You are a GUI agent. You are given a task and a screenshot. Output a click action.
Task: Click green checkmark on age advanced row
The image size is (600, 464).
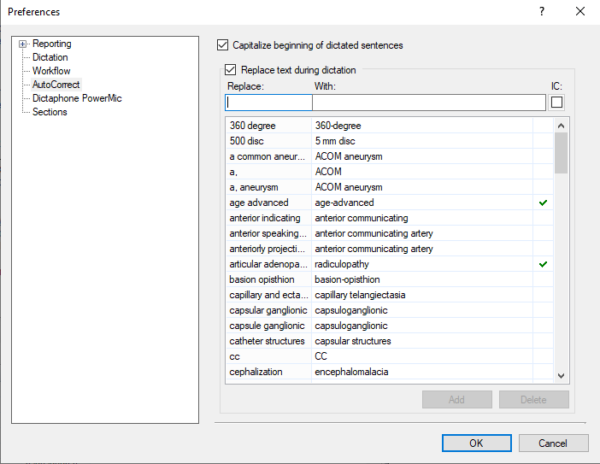[x=542, y=202]
